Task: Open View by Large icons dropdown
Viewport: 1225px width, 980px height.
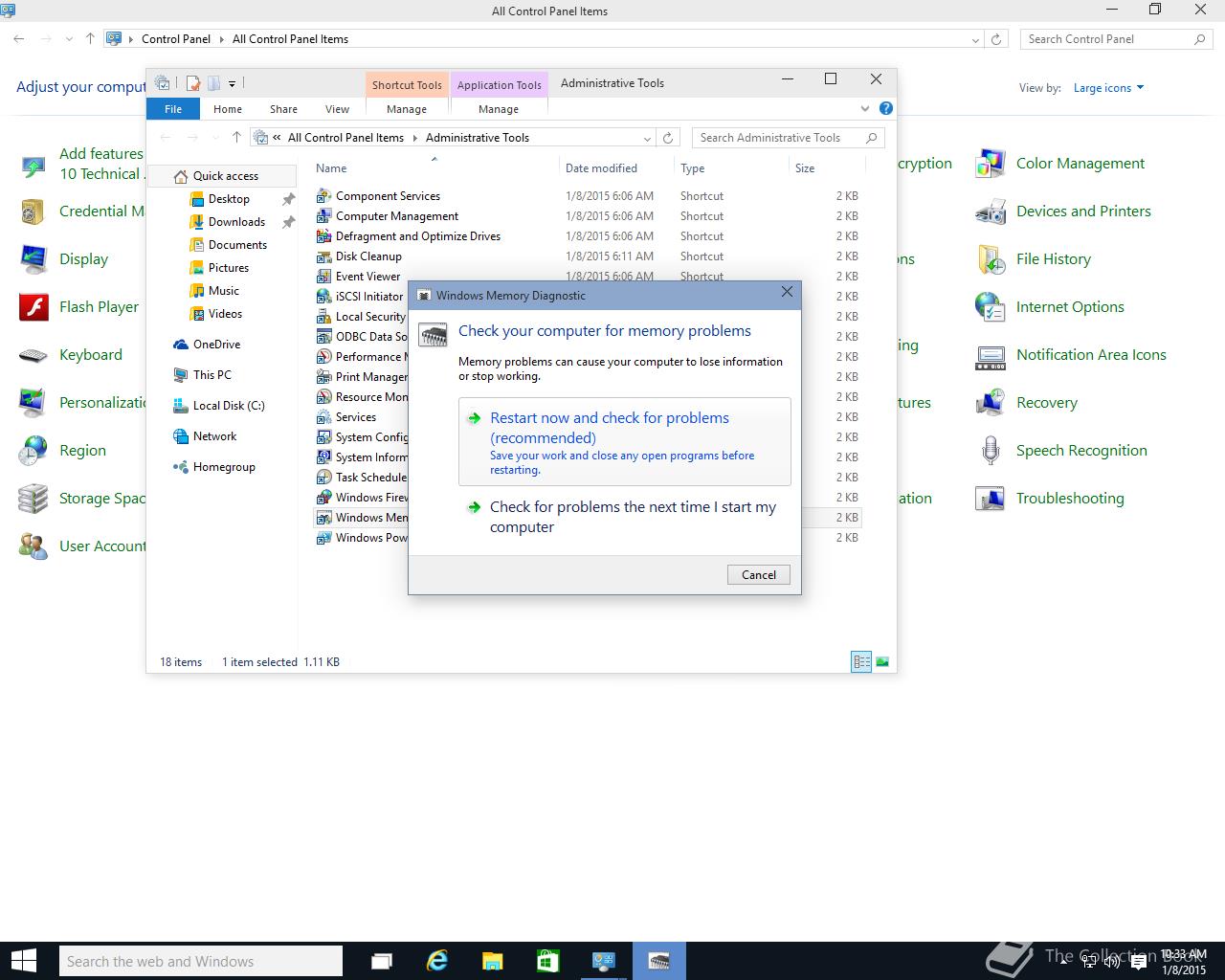Action: [1108, 88]
